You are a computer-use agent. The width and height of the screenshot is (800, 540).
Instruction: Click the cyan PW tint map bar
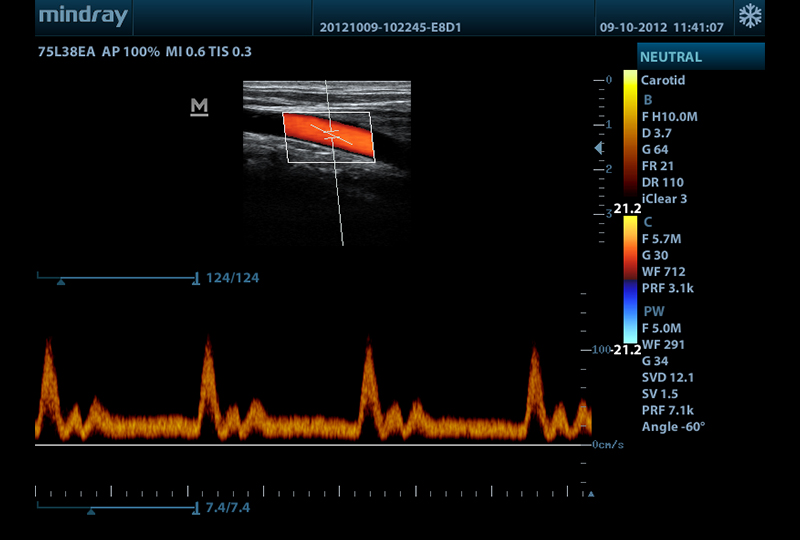[630, 325]
